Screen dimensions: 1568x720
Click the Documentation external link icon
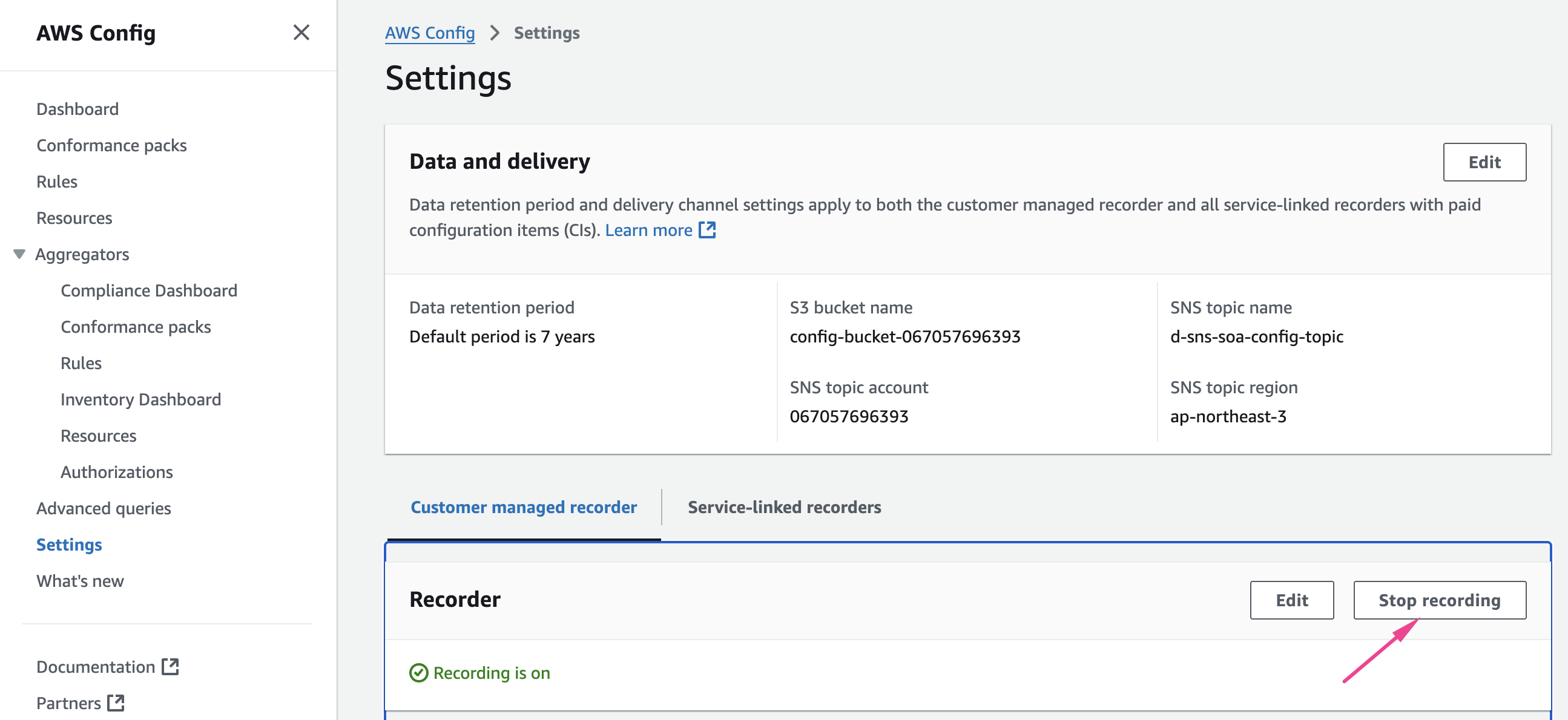(x=171, y=667)
